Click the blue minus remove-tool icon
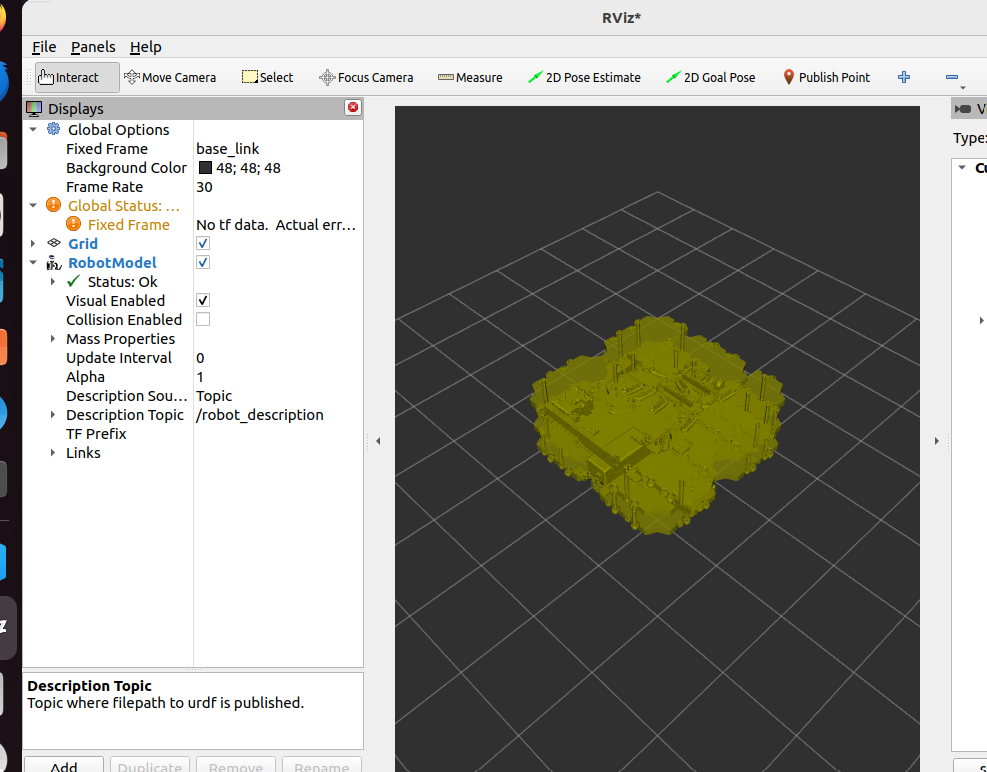Screen dimensions: 987x772 point(952,77)
